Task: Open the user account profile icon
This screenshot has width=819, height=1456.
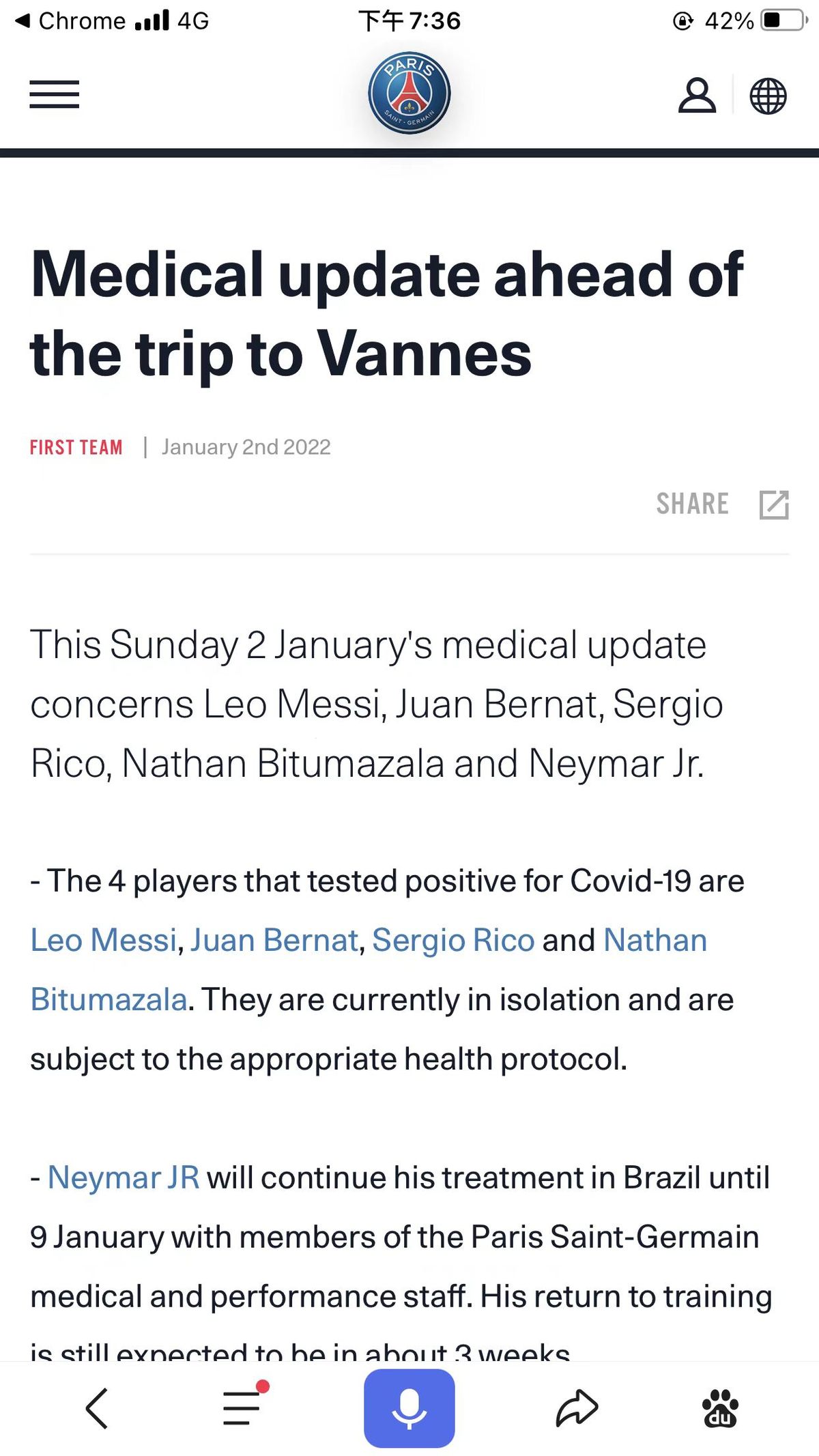Action: tap(697, 95)
